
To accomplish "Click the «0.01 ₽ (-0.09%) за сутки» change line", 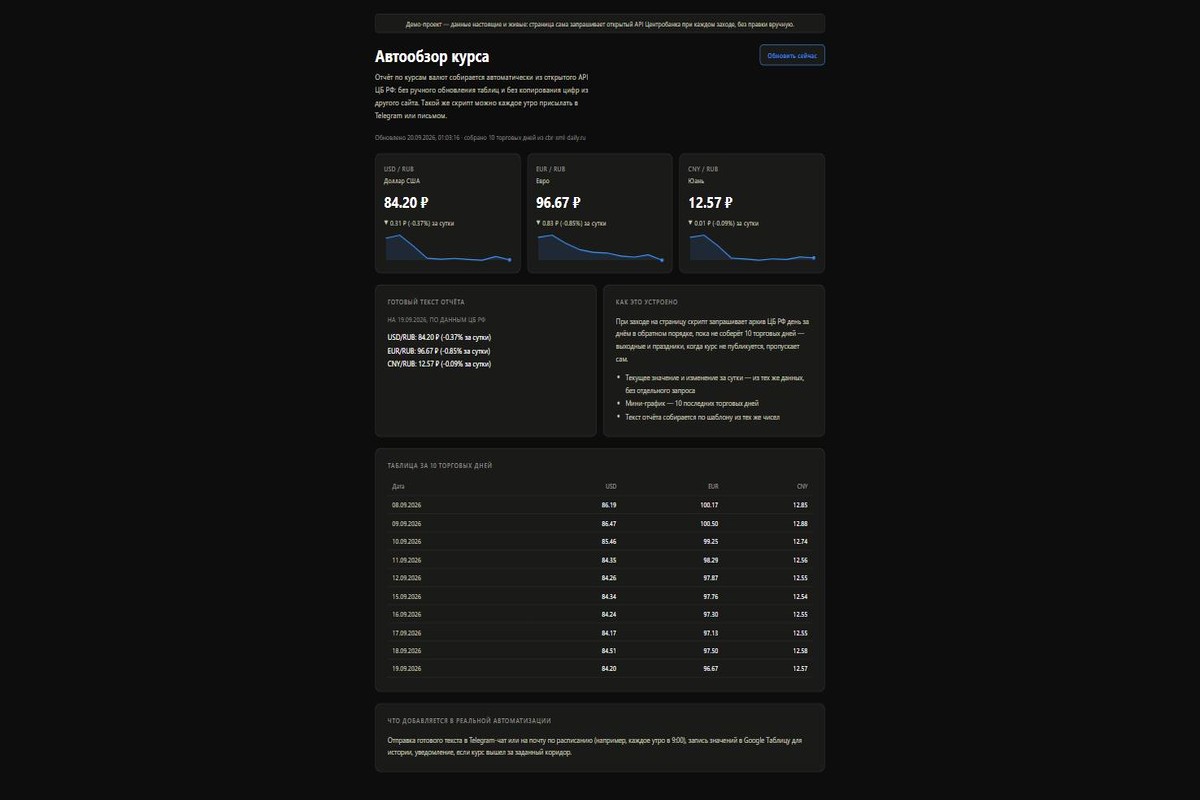I will point(723,223).
